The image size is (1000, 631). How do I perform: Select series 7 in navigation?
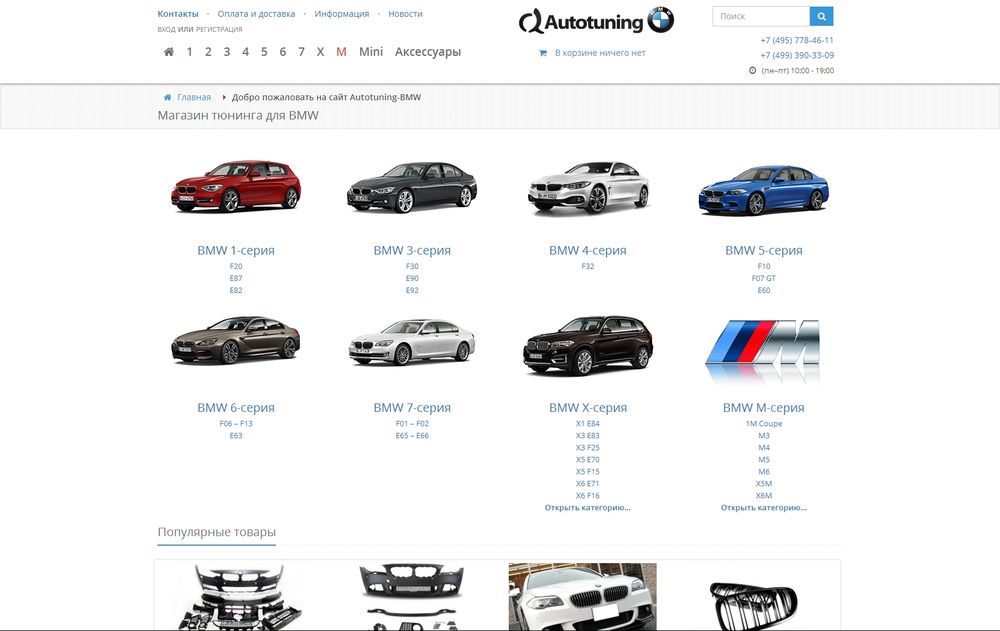click(302, 52)
